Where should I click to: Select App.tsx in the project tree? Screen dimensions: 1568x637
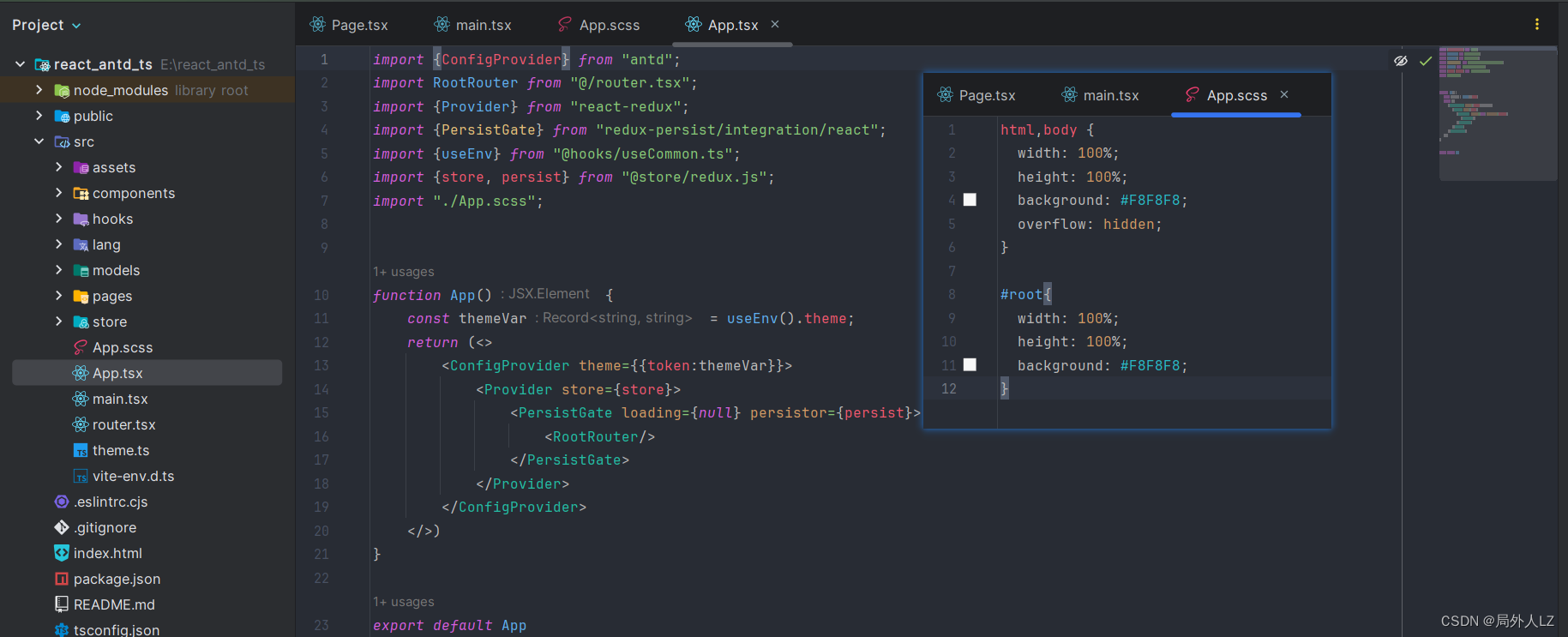click(147, 373)
